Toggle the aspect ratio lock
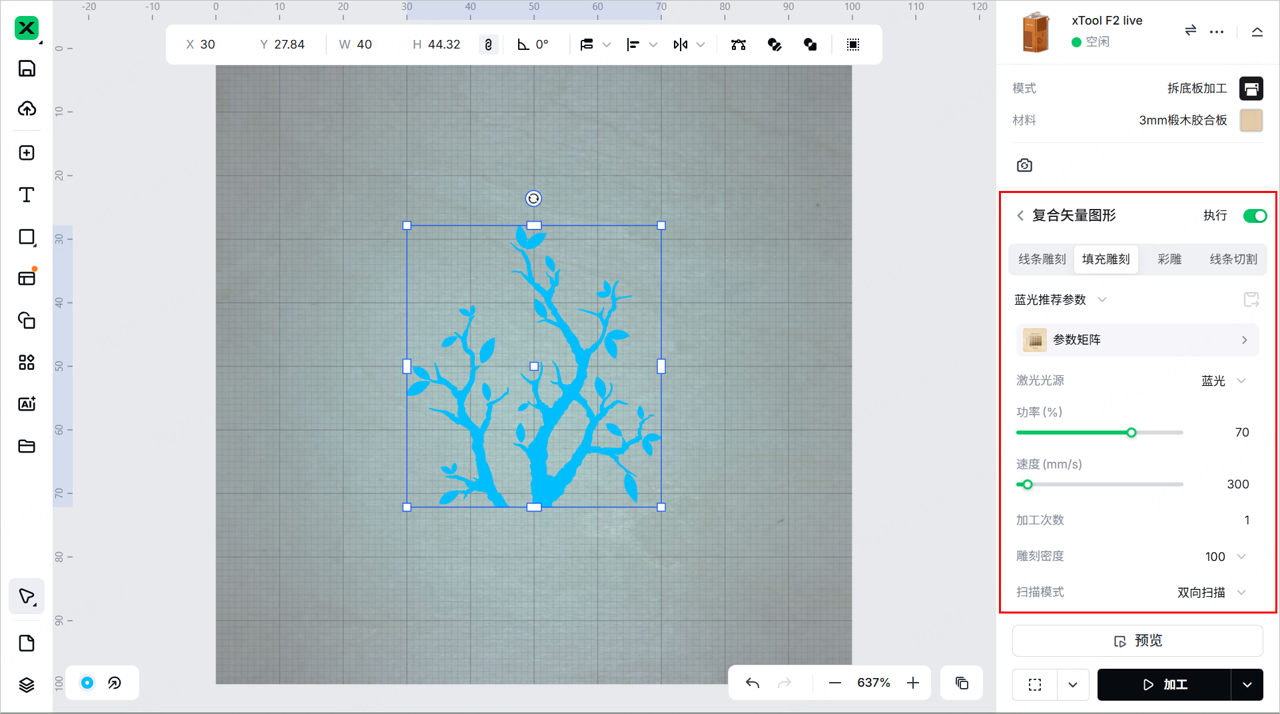 tap(488, 45)
